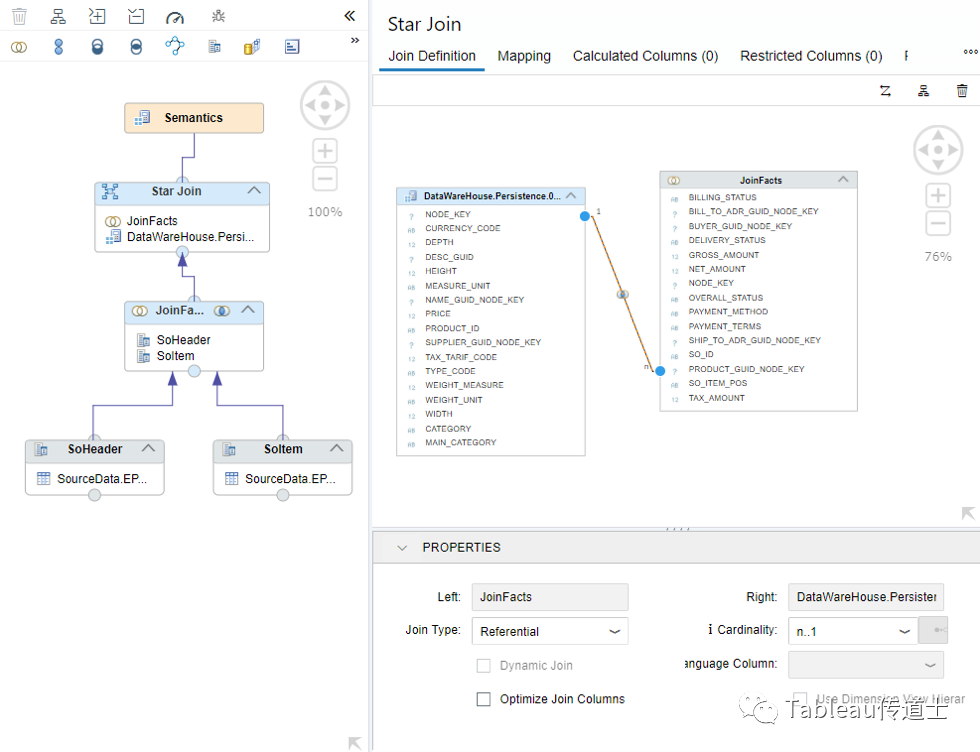Open the debug bug icon
Screen dimensions: 980x752
218,17
